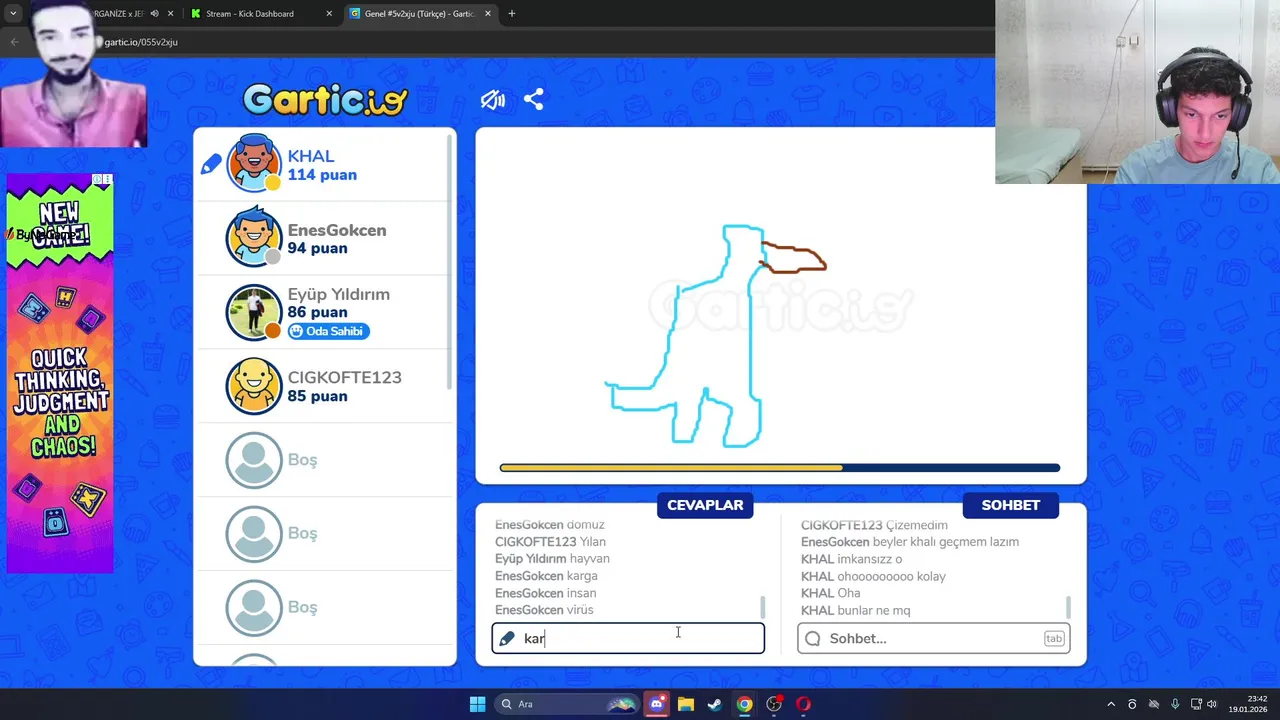Click the round timer progress bar
Screen dimensions: 1280x720
(780, 468)
